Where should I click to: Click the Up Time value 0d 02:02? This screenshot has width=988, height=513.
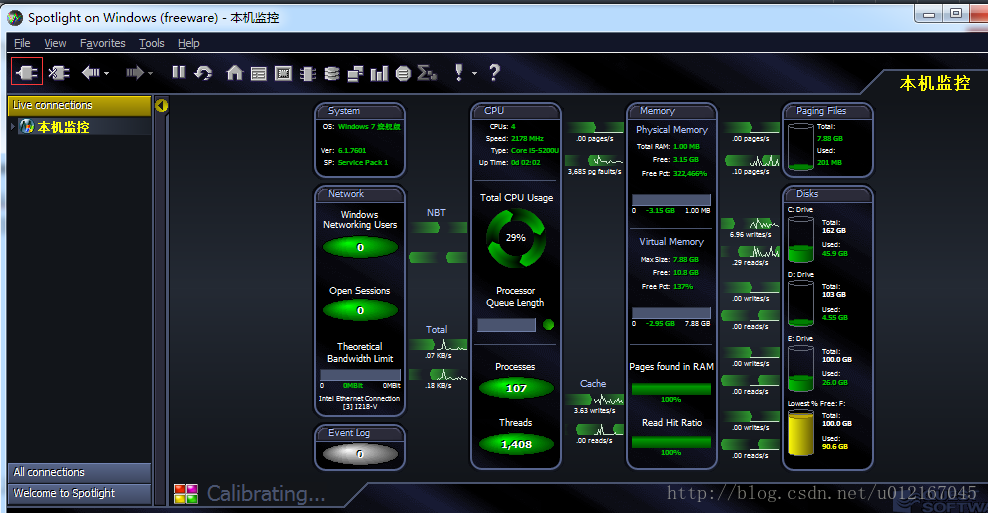pos(526,163)
